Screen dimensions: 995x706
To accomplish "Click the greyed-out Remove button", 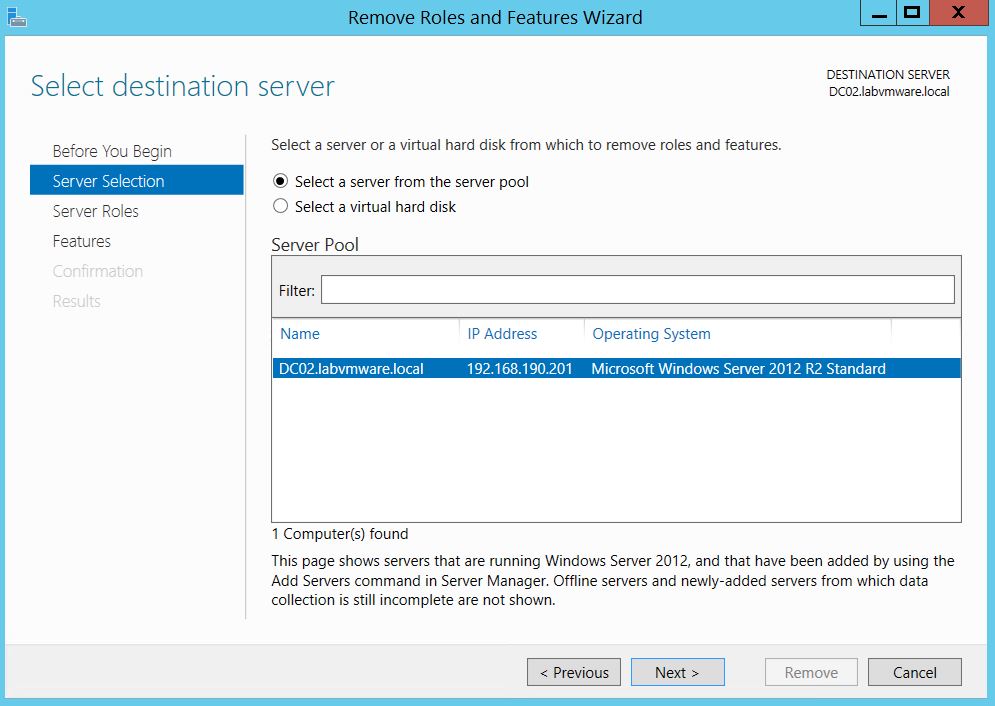I will point(811,672).
